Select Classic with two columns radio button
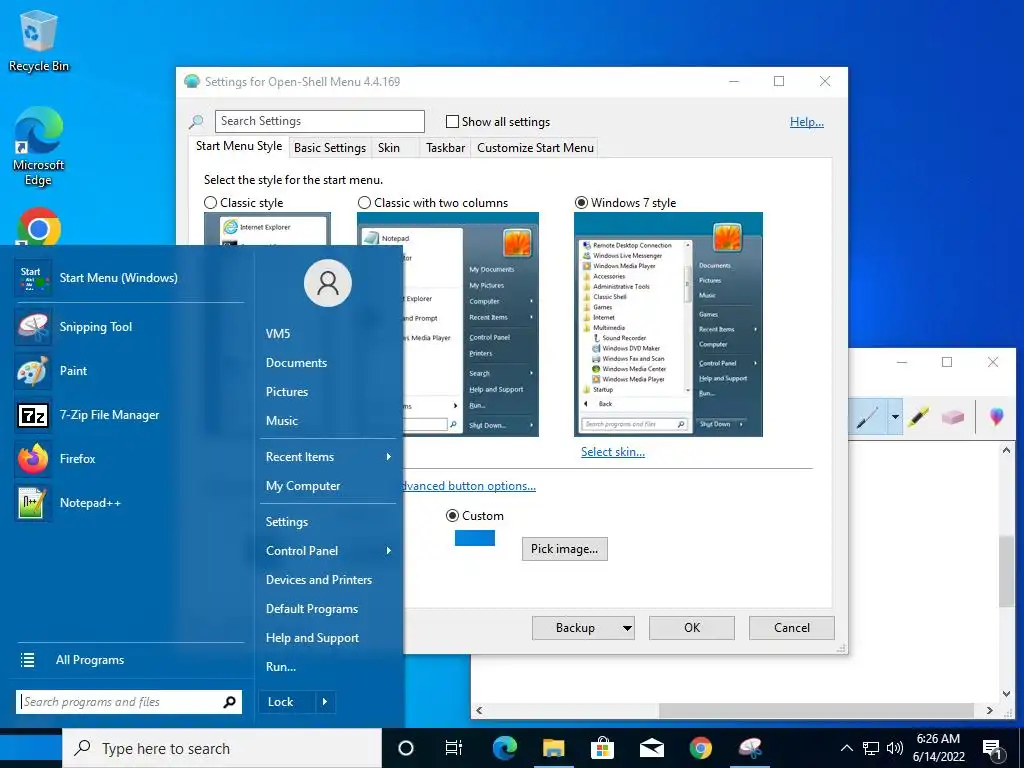The height and width of the screenshot is (768, 1024). (x=364, y=203)
